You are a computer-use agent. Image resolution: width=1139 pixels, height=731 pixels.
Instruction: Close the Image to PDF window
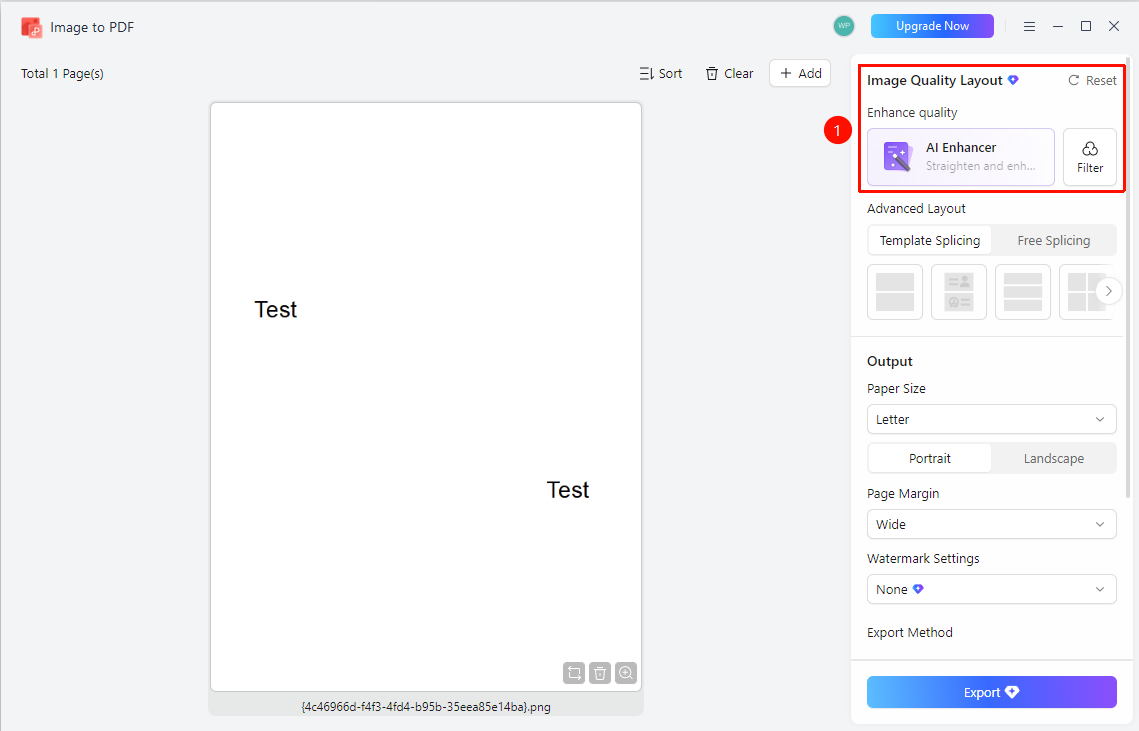point(1114,26)
